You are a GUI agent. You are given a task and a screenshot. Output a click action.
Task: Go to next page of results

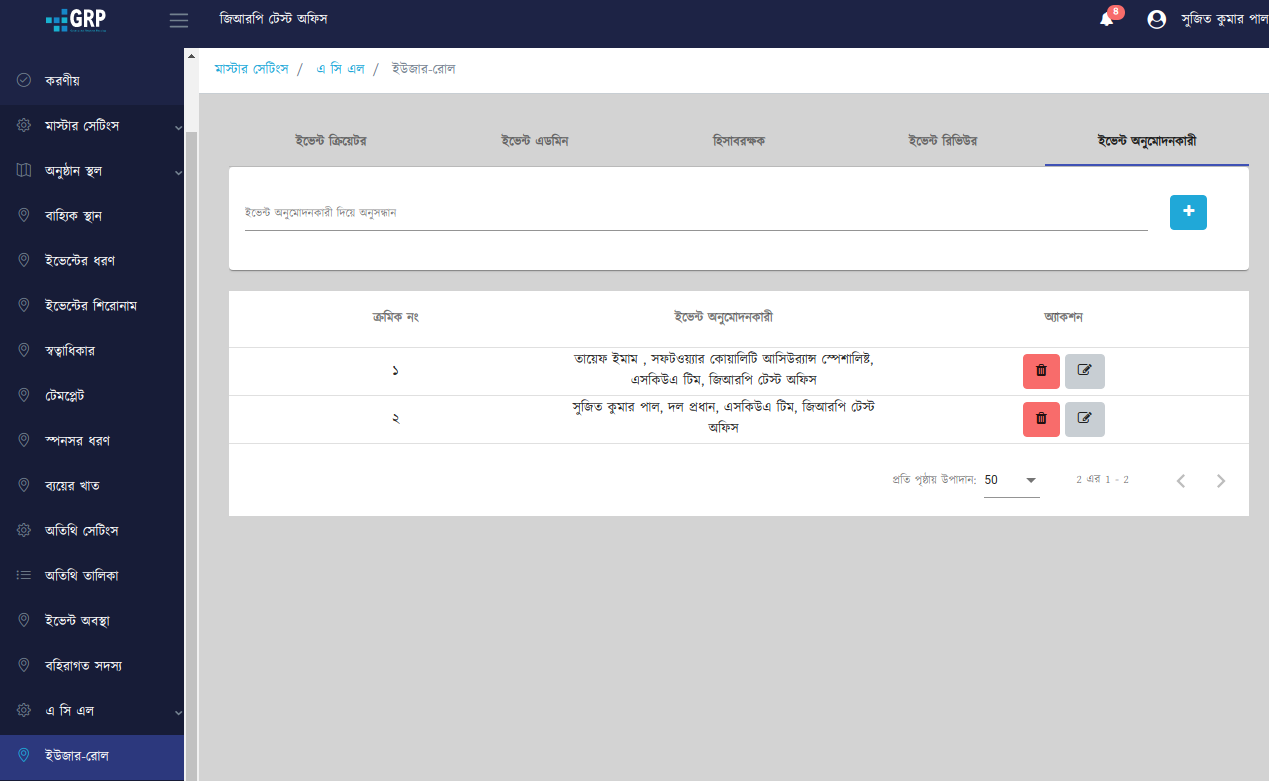(x=1220, y=481)
